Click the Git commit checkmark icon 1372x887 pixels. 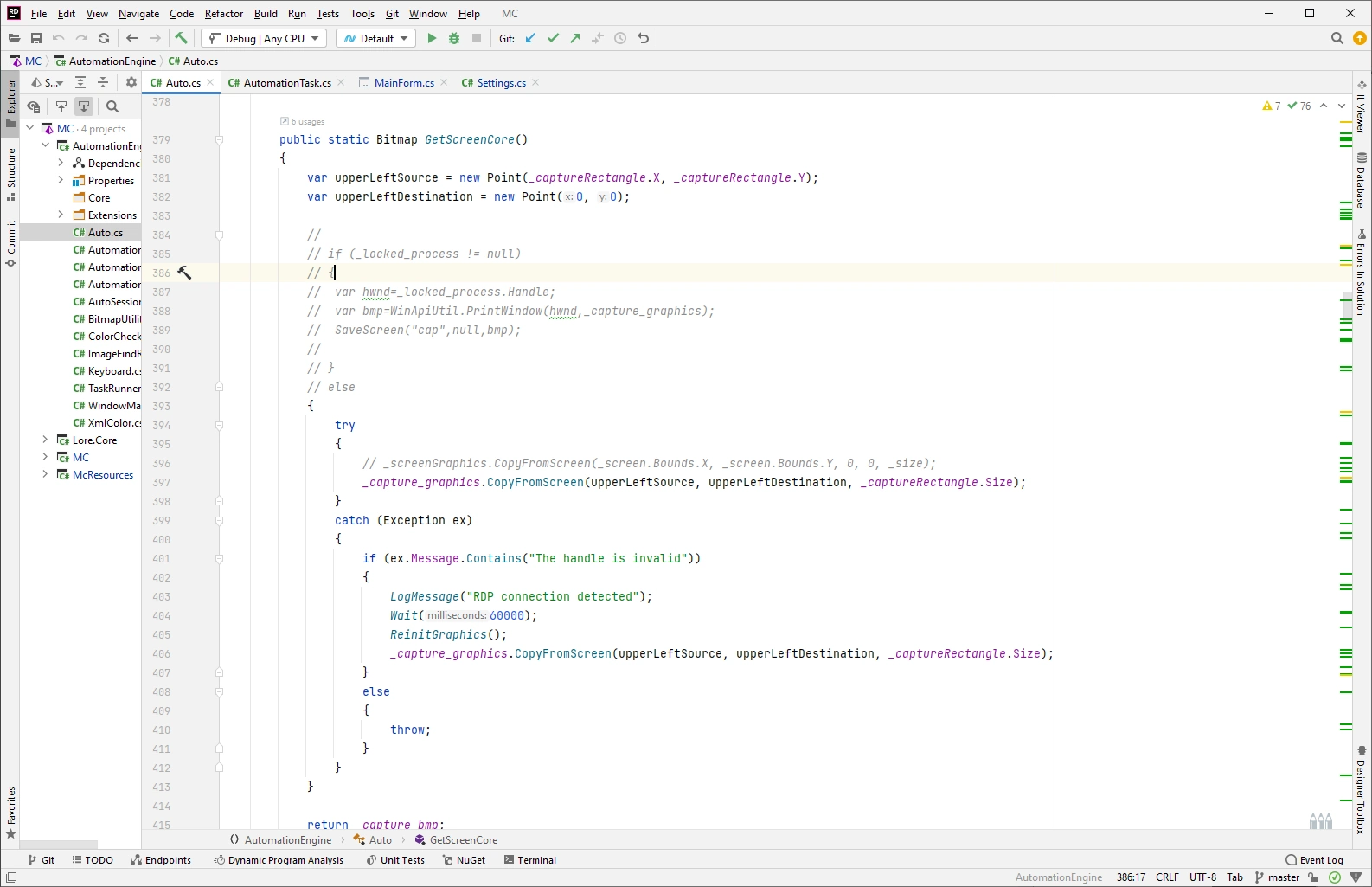[x=553, y=38]
